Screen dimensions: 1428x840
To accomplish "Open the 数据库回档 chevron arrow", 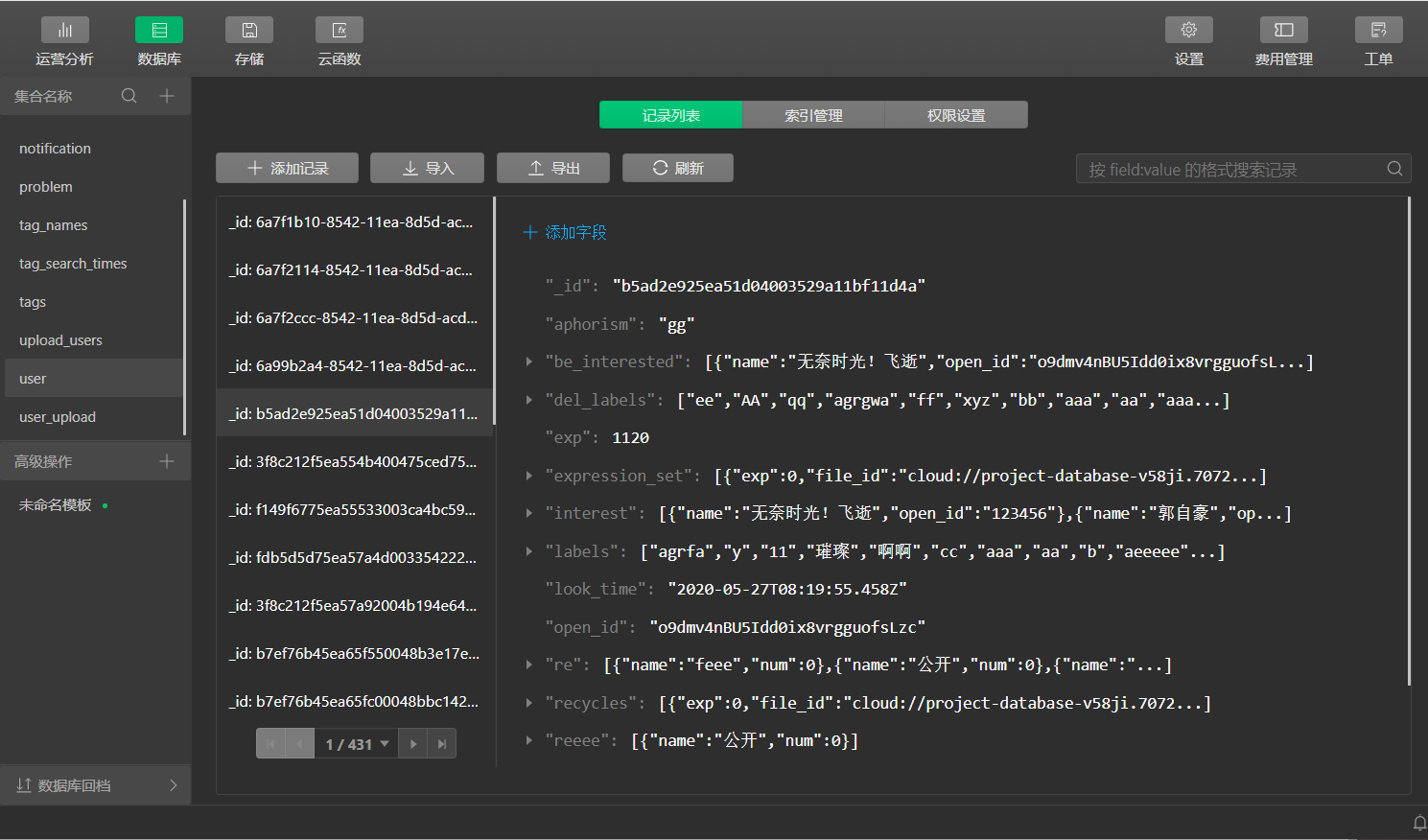I will coord(174,785).
